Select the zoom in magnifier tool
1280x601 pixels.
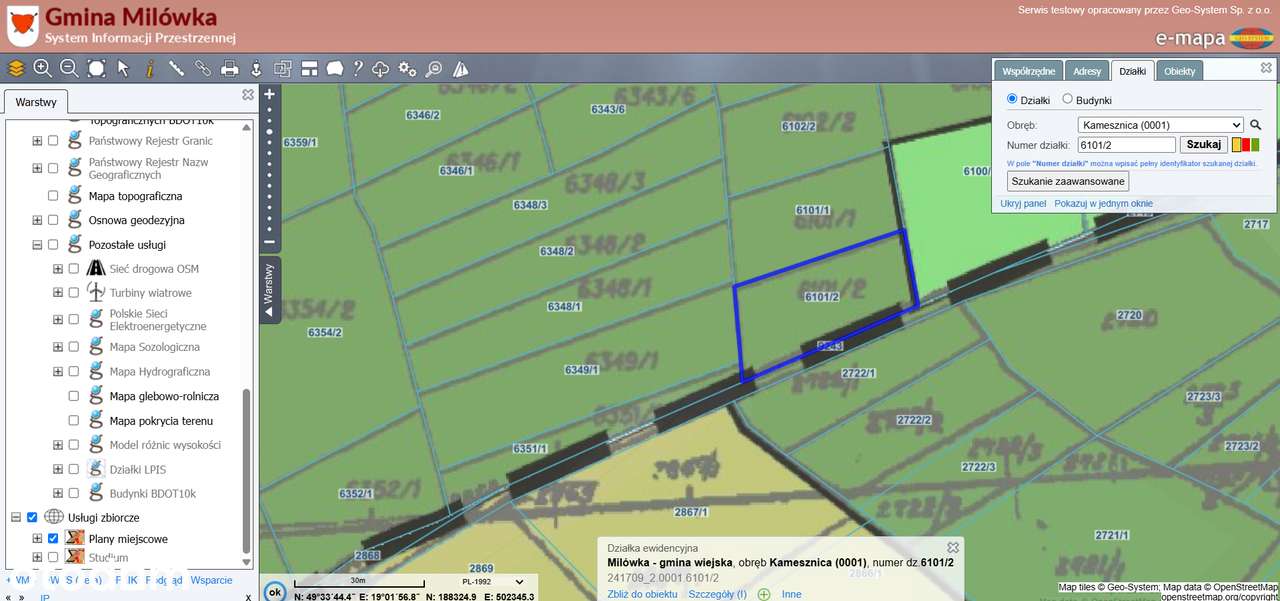pyautogui.click(x=43, y=68)
